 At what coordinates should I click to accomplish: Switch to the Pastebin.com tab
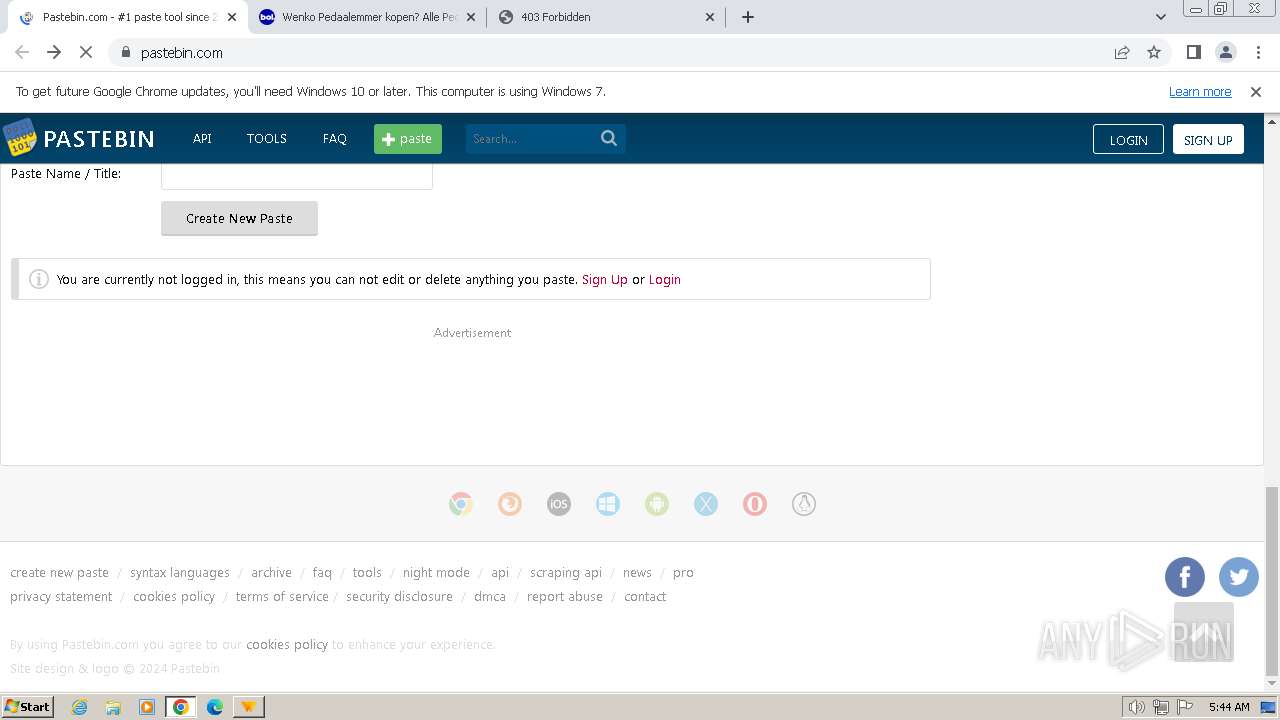(128, 17)
